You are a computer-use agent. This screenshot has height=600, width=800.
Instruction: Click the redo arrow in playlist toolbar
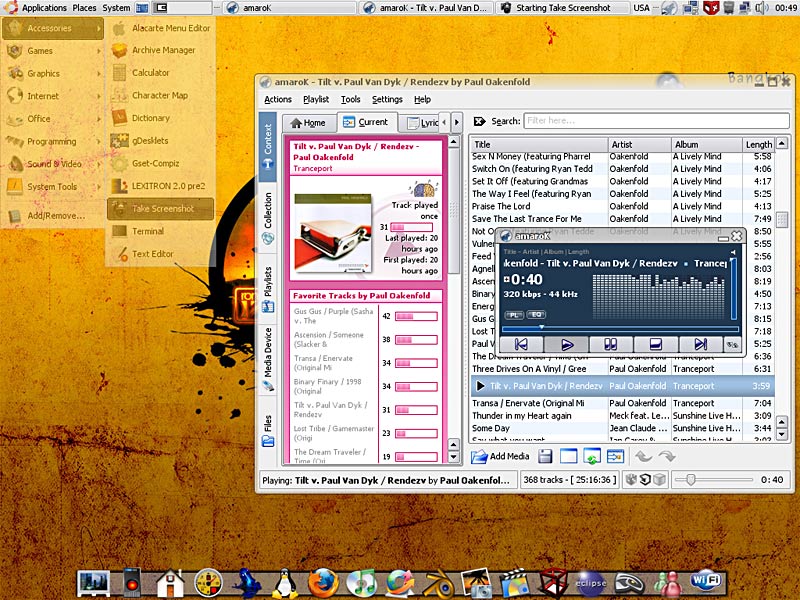[x=667, y=456]
